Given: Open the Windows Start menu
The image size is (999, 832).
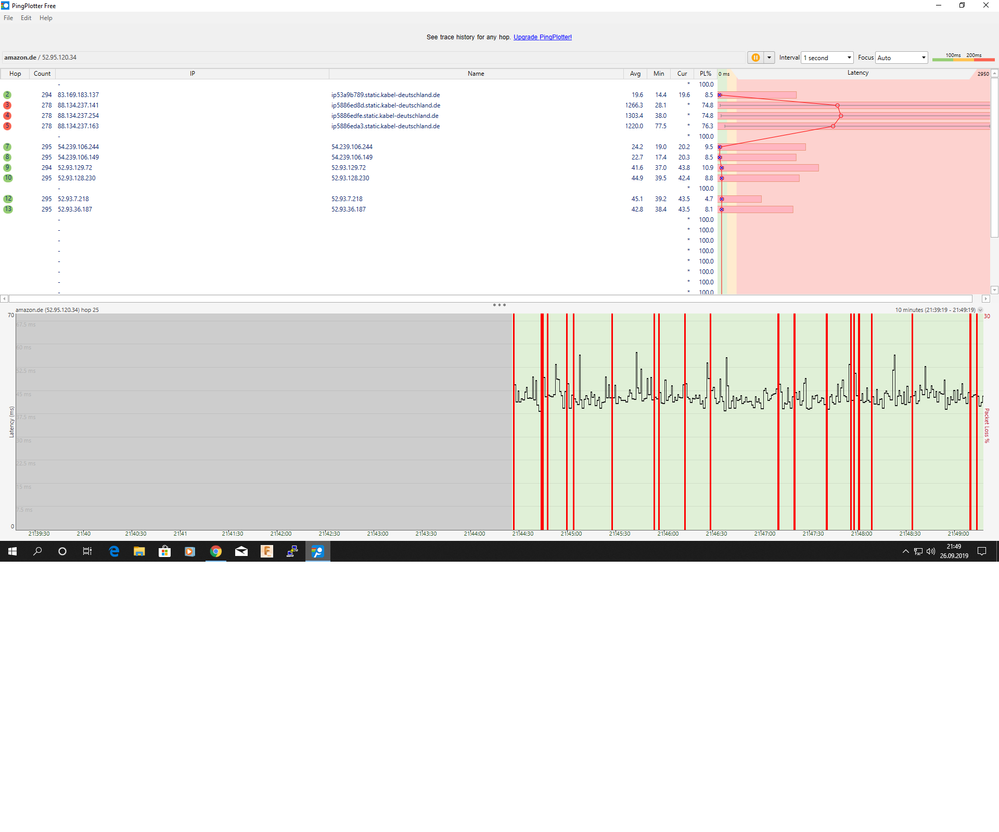Looking at the screenshot, I should [x=12, y=552].
